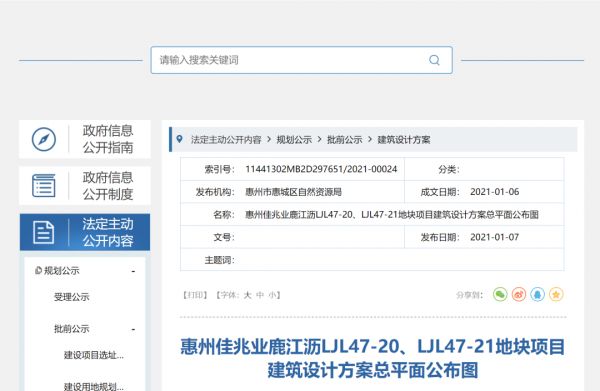Share article to Qzone star icon
This screenshot has width=600, height=391.
pos(556,295)
